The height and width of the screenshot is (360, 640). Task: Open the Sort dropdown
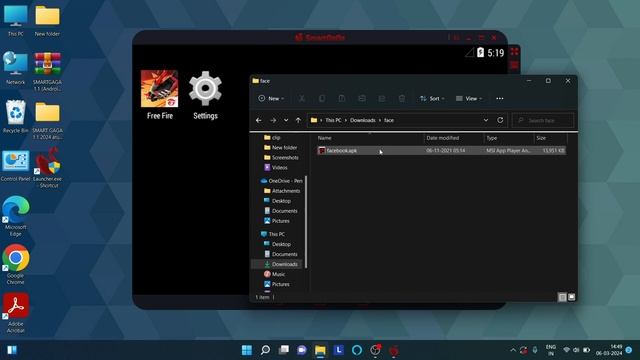point(432,98)
